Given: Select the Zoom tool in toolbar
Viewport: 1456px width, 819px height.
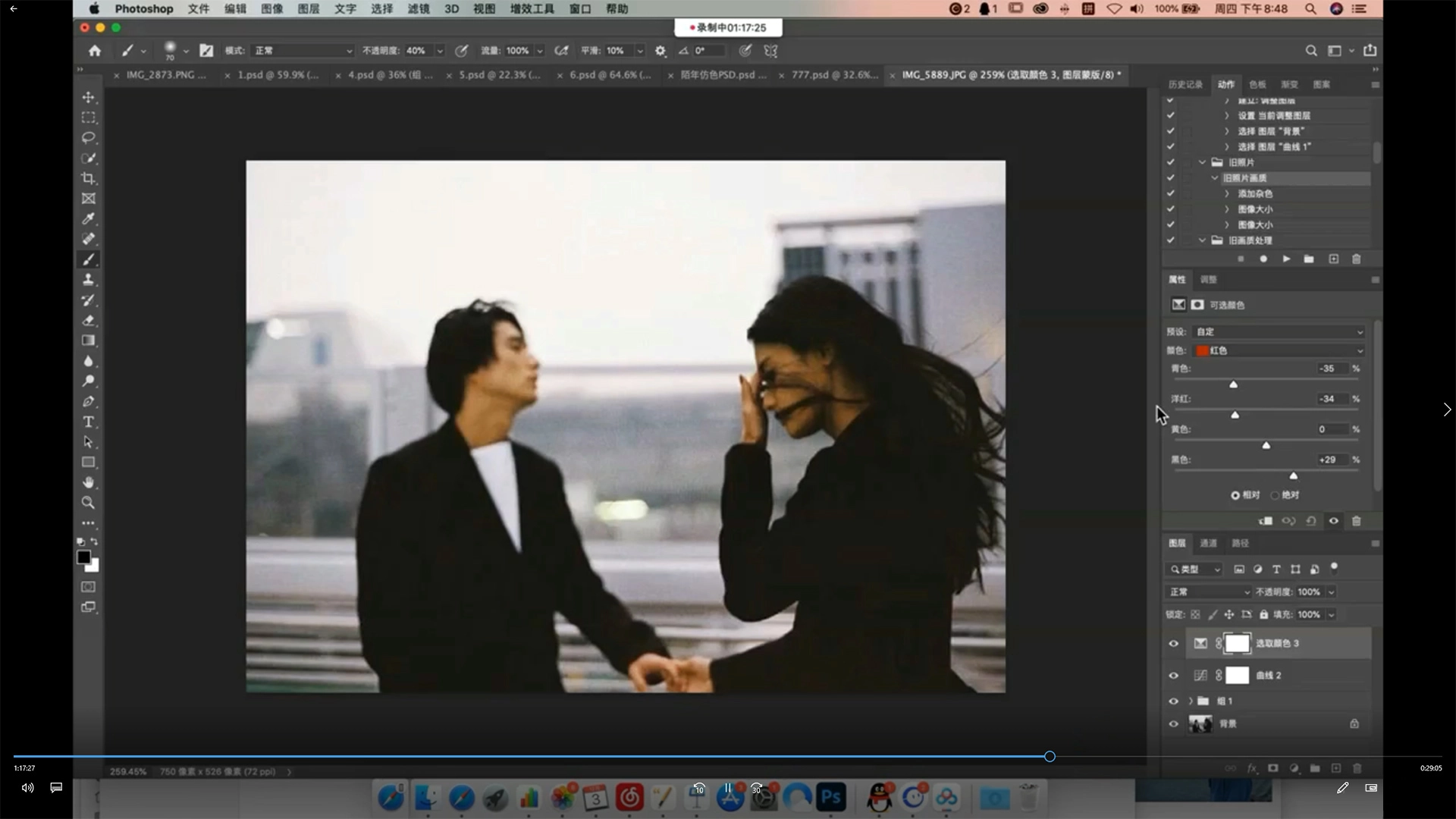Looking at the screenshot, I should (89, 503).
